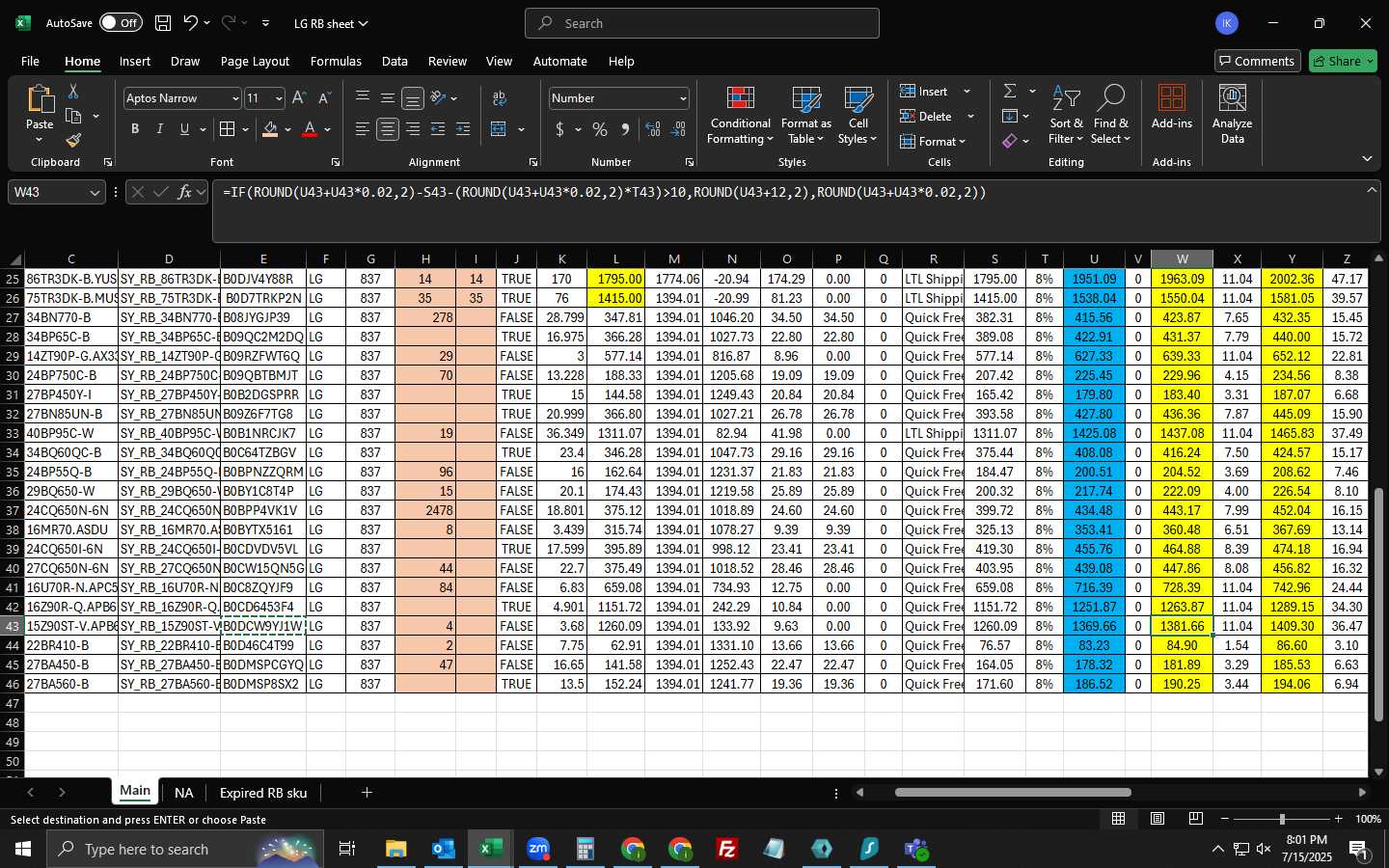Decrease font size with the smaller A icon
The height and width of the screenshot is (868, 1389).
(x=324, y=98)
